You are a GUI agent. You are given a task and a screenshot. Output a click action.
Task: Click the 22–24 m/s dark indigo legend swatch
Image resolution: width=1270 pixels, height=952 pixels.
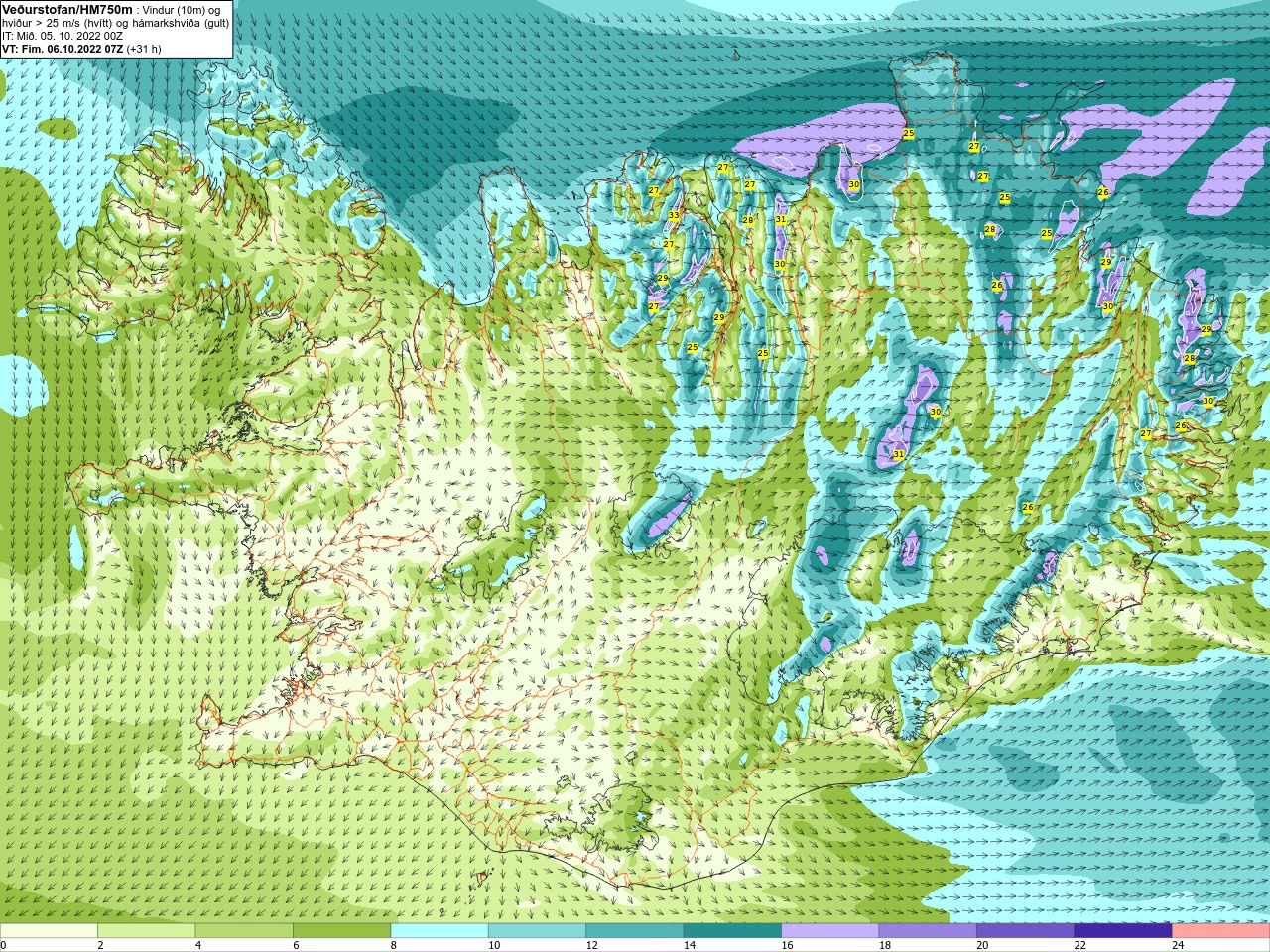coord(1123,931)
